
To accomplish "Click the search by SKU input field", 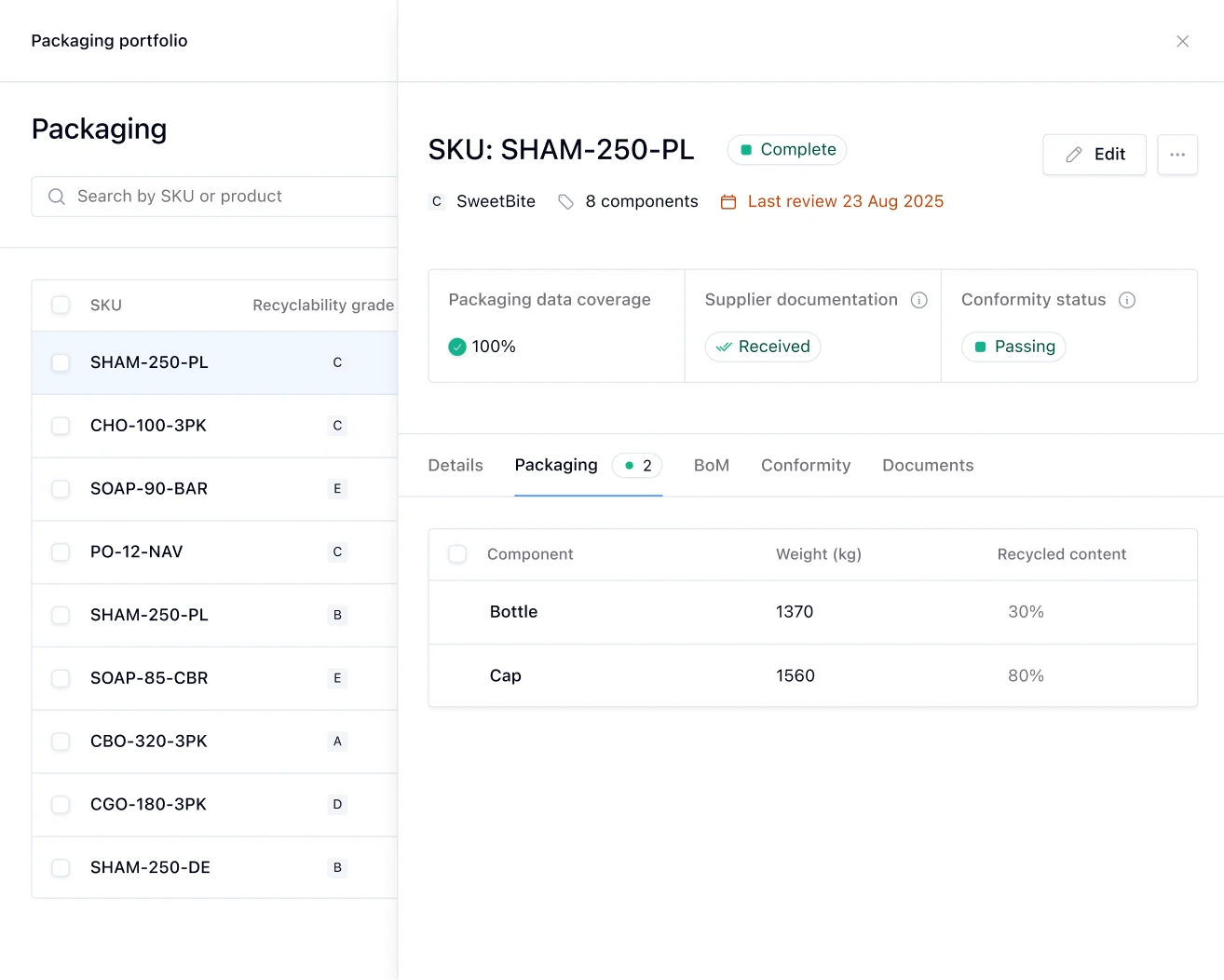I will point(214,196).
